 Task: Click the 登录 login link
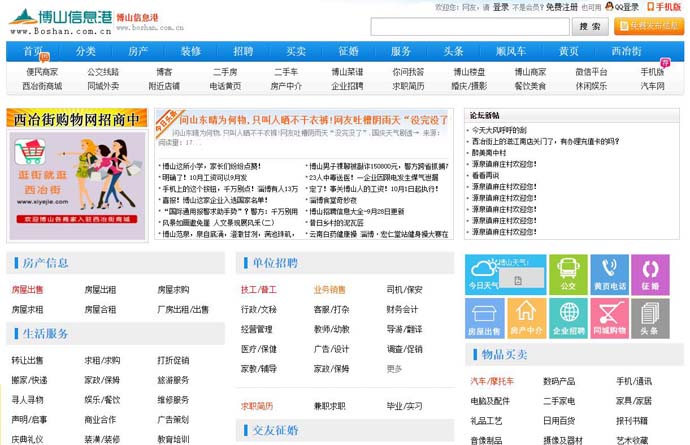(x=500, y=7)
